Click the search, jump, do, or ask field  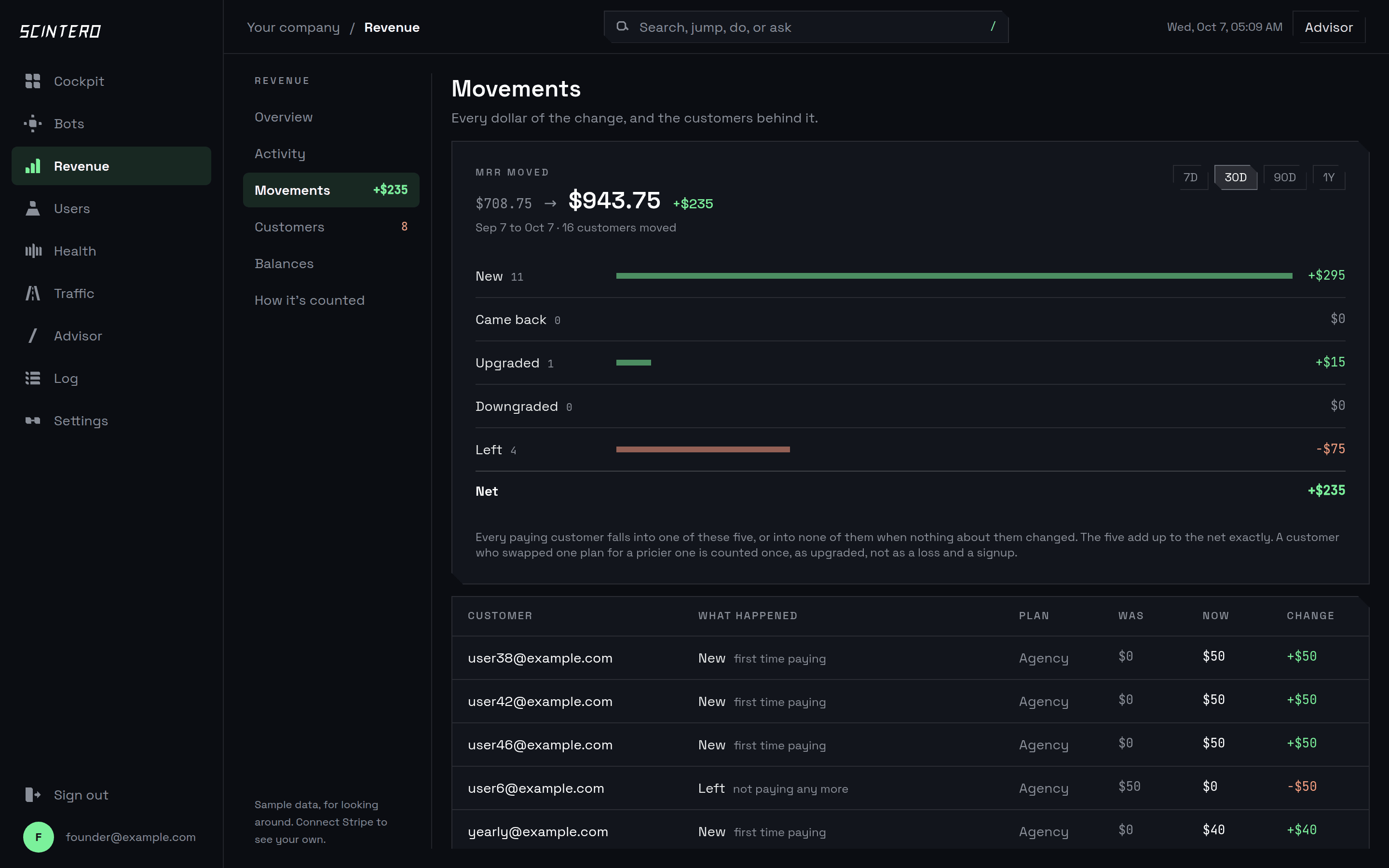tap(806, 27)
